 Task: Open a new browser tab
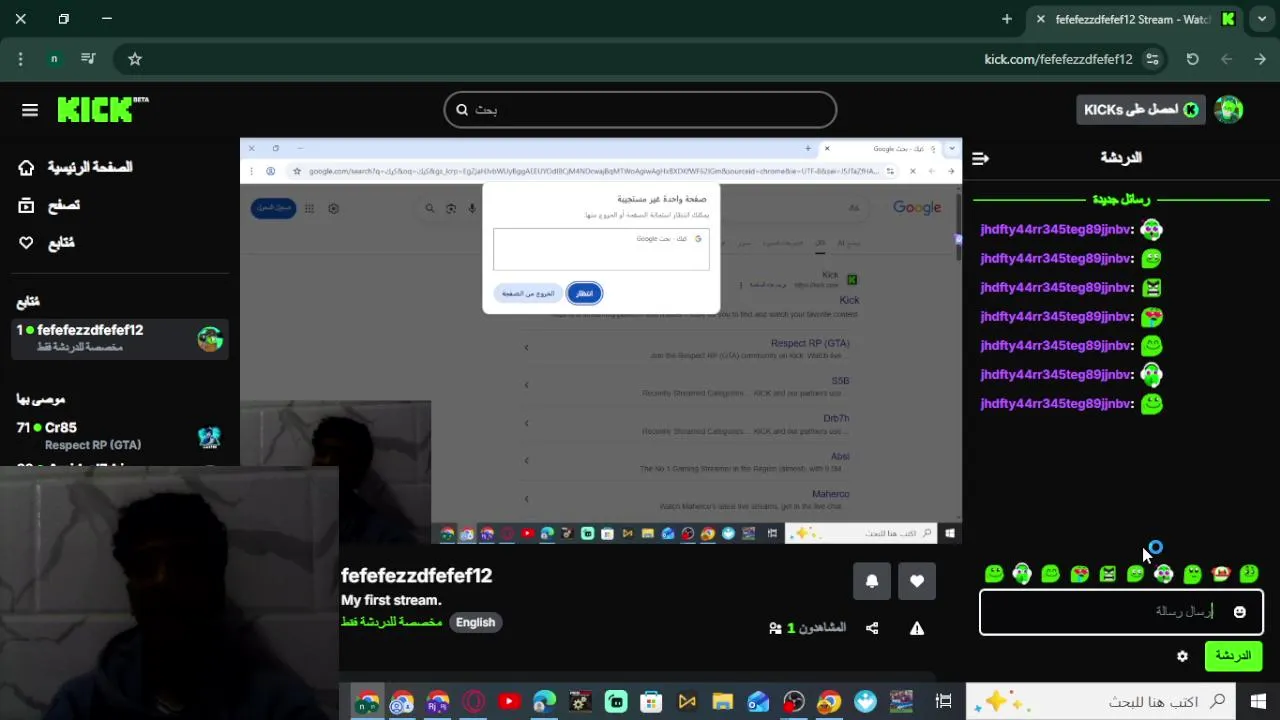click(x=1007, y=19)
